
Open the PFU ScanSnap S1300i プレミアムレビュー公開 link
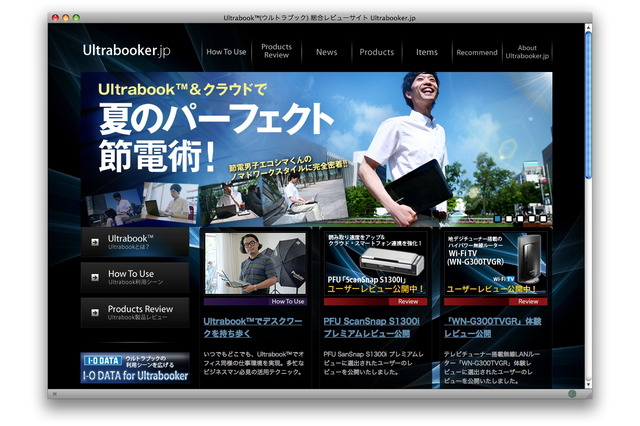[371, 327]
